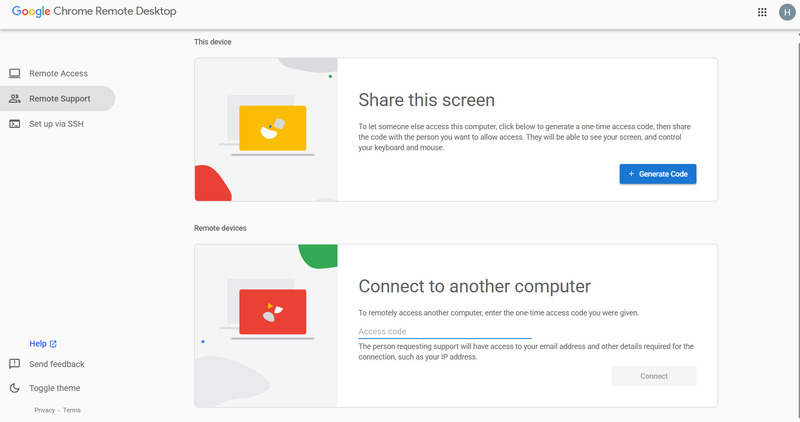Click the Chrome Remote Desktop title text
Image resolution: width=800 pixels, height=422 pixels.
(x=115, y=11)
